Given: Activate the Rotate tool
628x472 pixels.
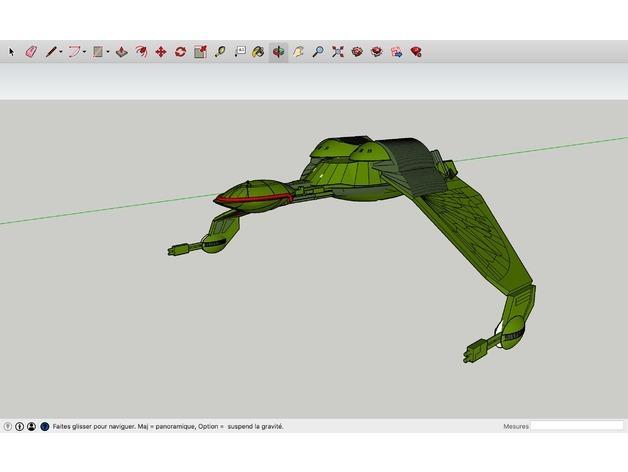Looking at the screenshot, I should click(181, 52).
